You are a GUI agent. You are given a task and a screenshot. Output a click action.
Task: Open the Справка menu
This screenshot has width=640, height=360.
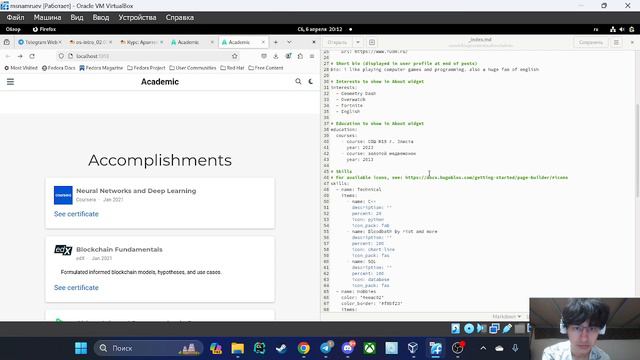[180, 18]
